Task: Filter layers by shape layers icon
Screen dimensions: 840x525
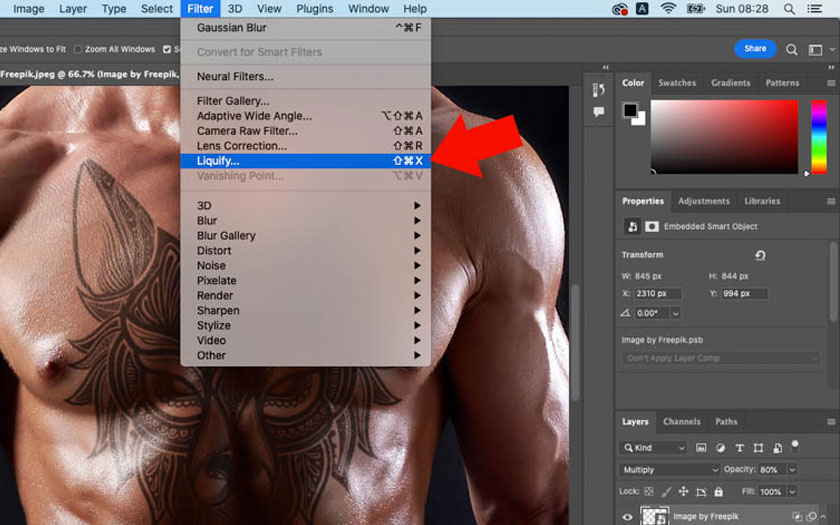Action: tap(758, 448)
